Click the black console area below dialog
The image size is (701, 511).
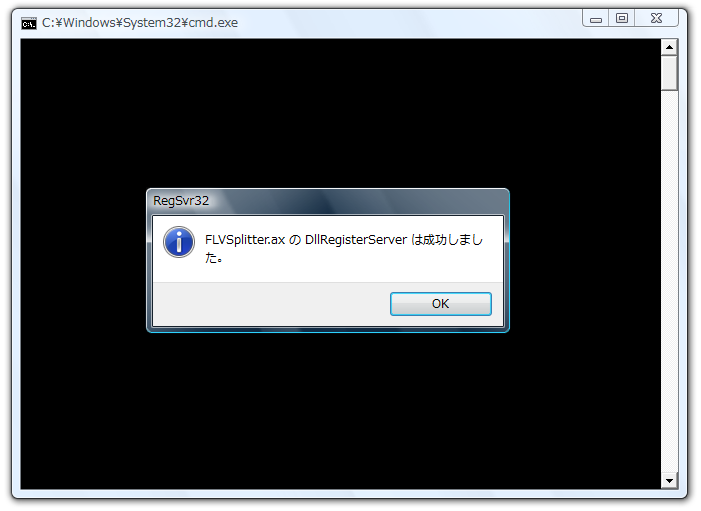tap(340, 410)
